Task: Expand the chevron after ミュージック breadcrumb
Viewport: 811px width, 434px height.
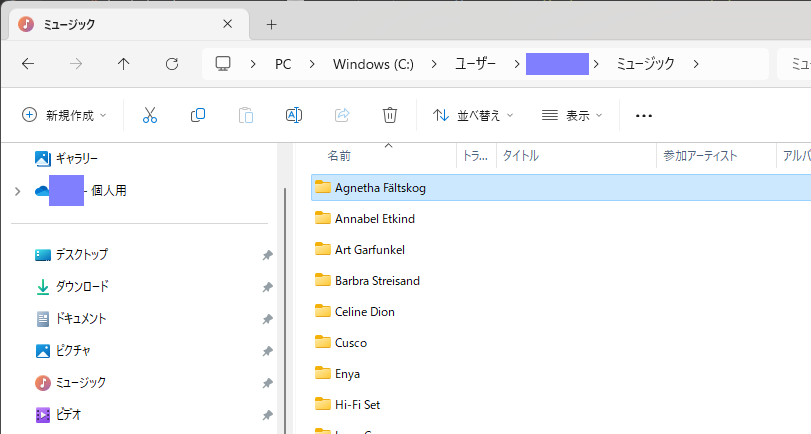Action: 696,64
